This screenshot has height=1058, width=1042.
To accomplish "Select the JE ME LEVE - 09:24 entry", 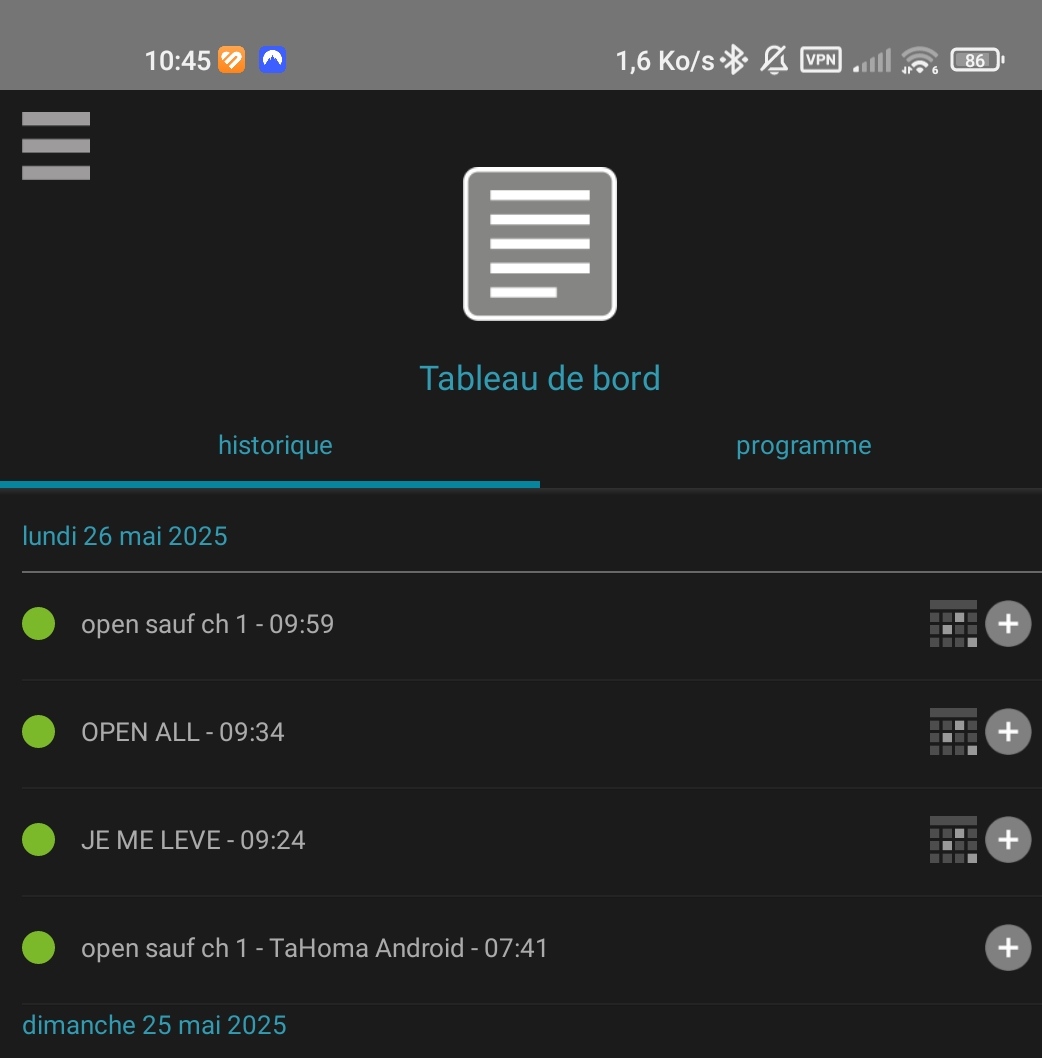I will click(193, 840).
